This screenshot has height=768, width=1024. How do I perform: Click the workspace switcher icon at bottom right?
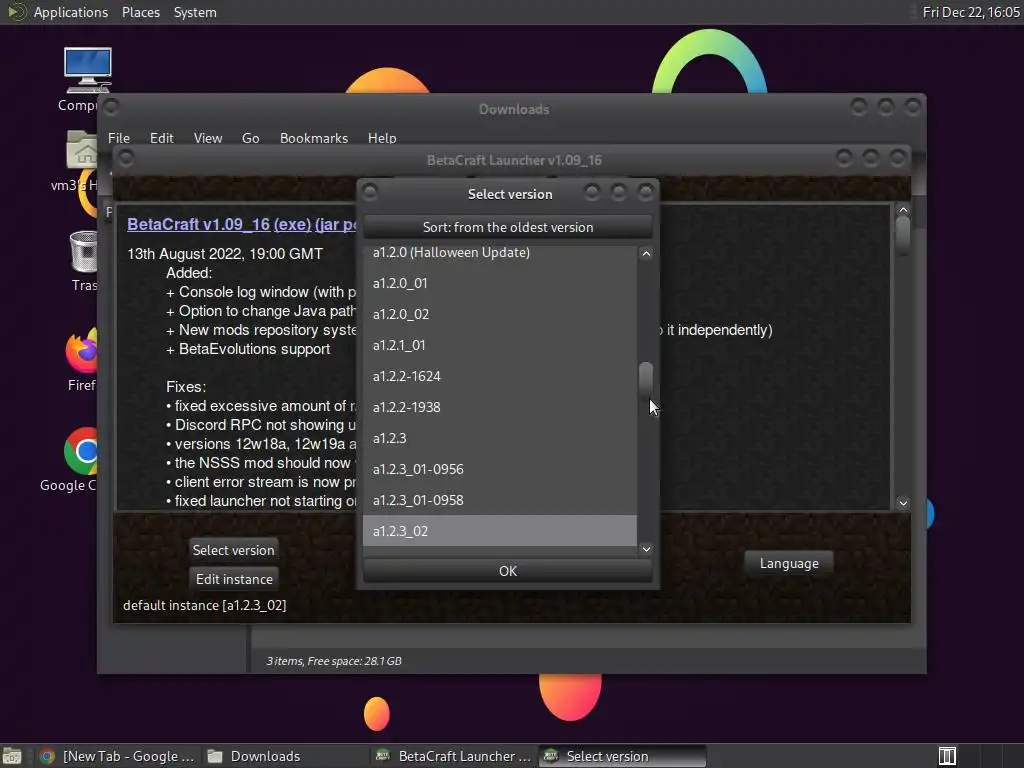pos(947,756)
